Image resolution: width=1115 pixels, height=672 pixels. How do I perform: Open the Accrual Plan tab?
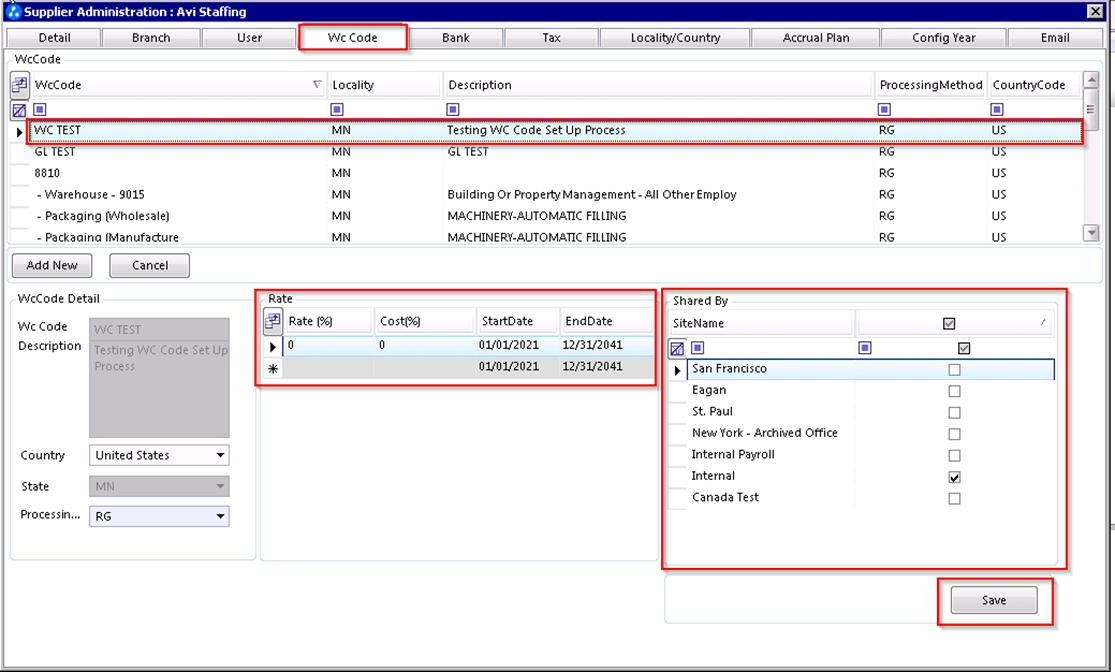816,37
